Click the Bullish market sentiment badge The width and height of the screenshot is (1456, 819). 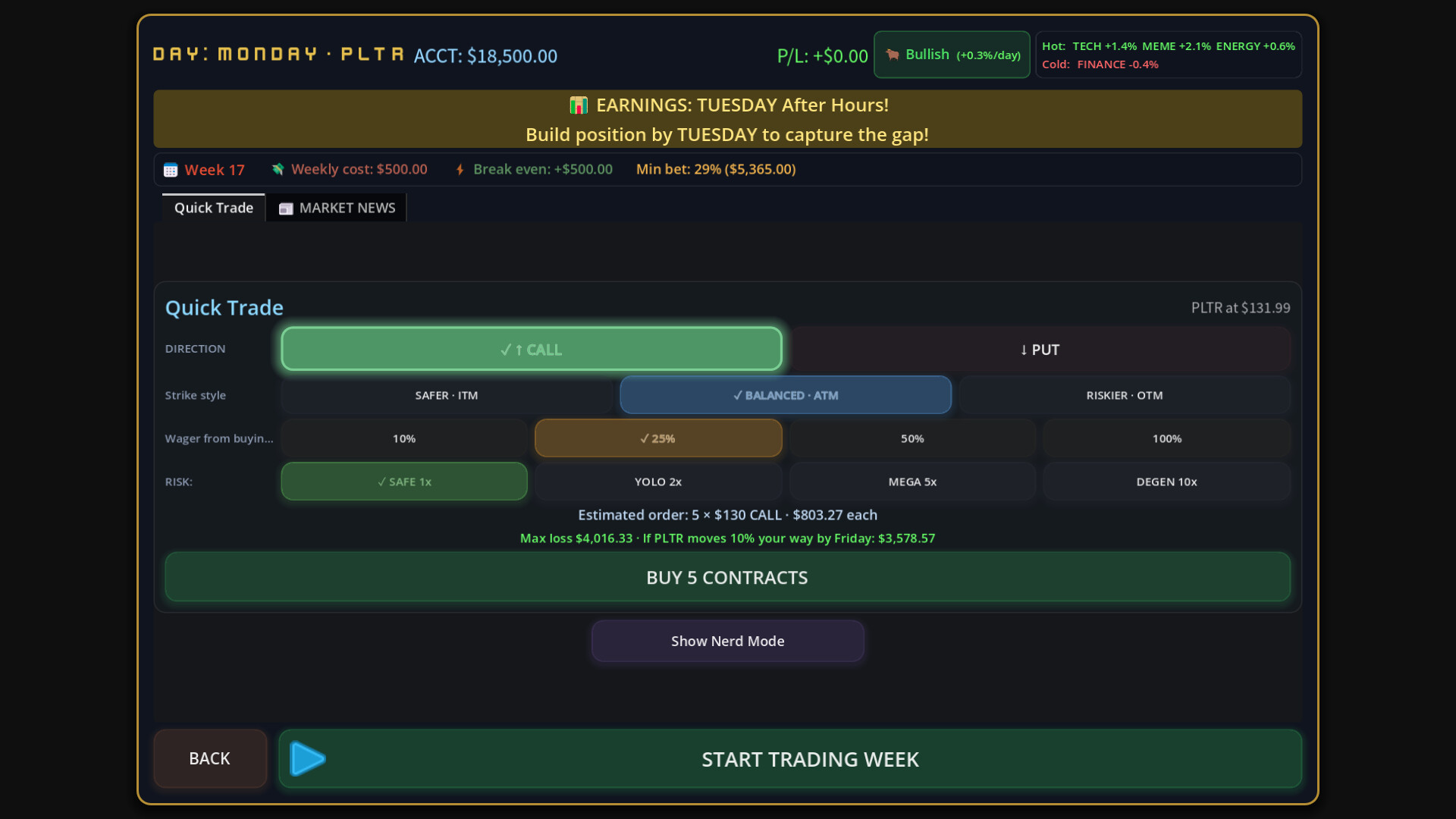pyautogui.click(x=952, y=55)
